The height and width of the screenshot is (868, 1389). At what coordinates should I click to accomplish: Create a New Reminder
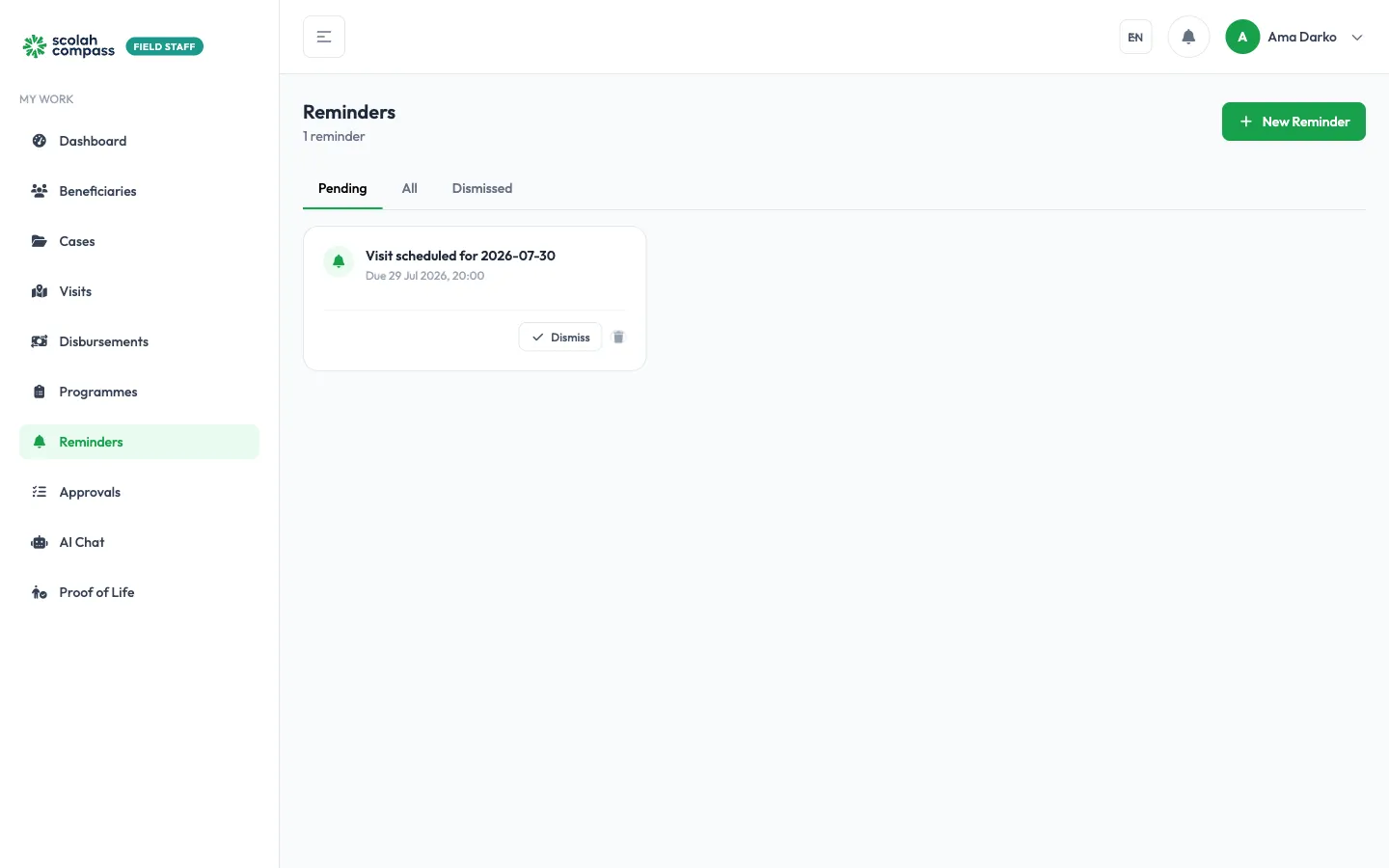pyautogui.click(x=1294, y=122)
